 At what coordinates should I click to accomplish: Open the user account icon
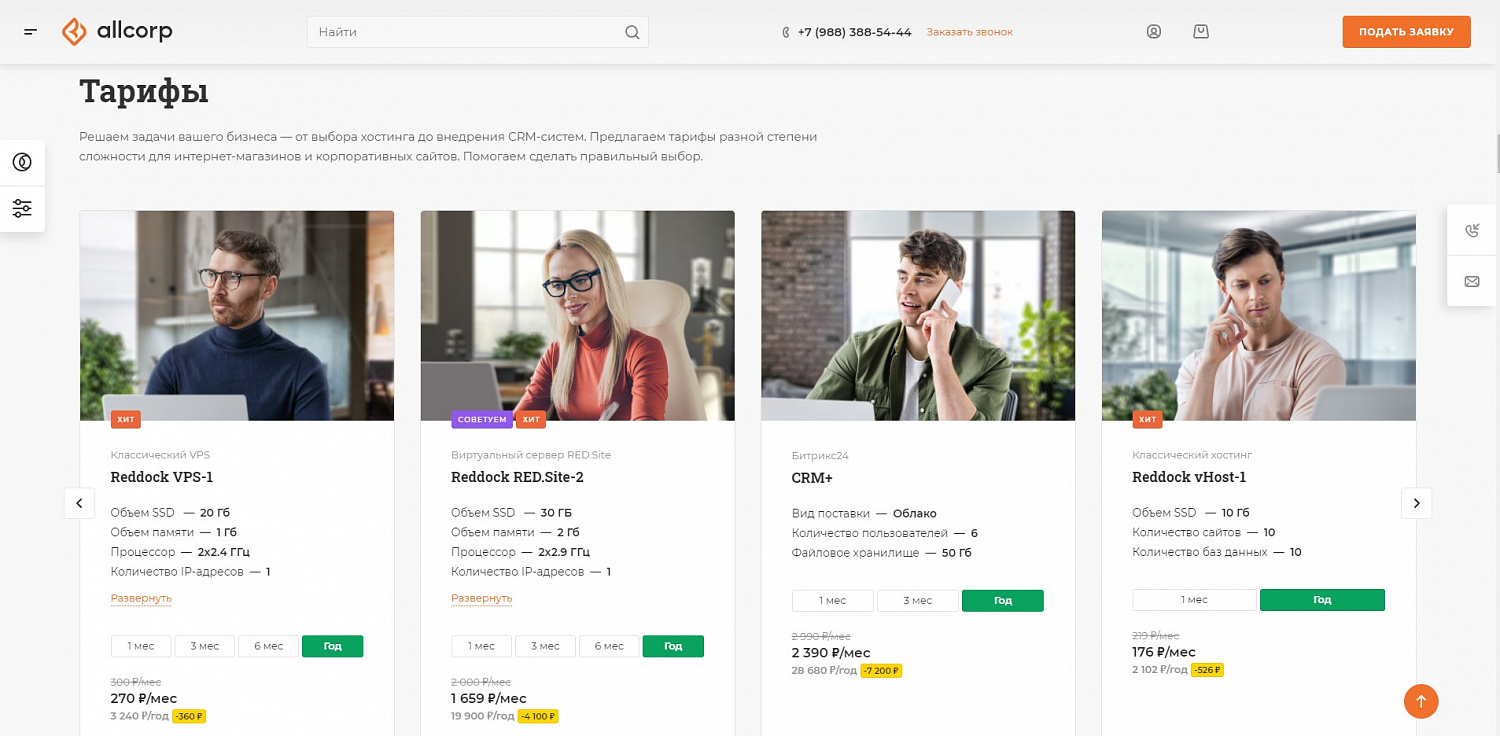click(x=1153, y=32)
